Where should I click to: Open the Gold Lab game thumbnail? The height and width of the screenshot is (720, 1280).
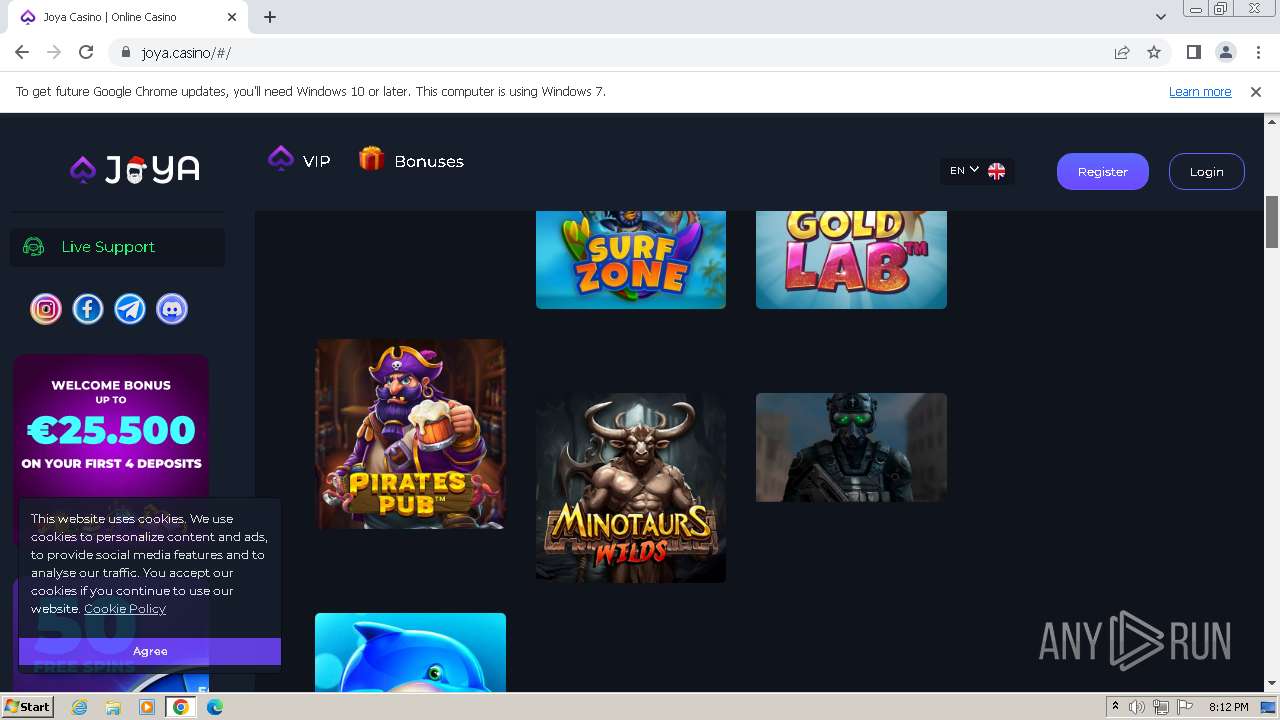pos(851,259)
